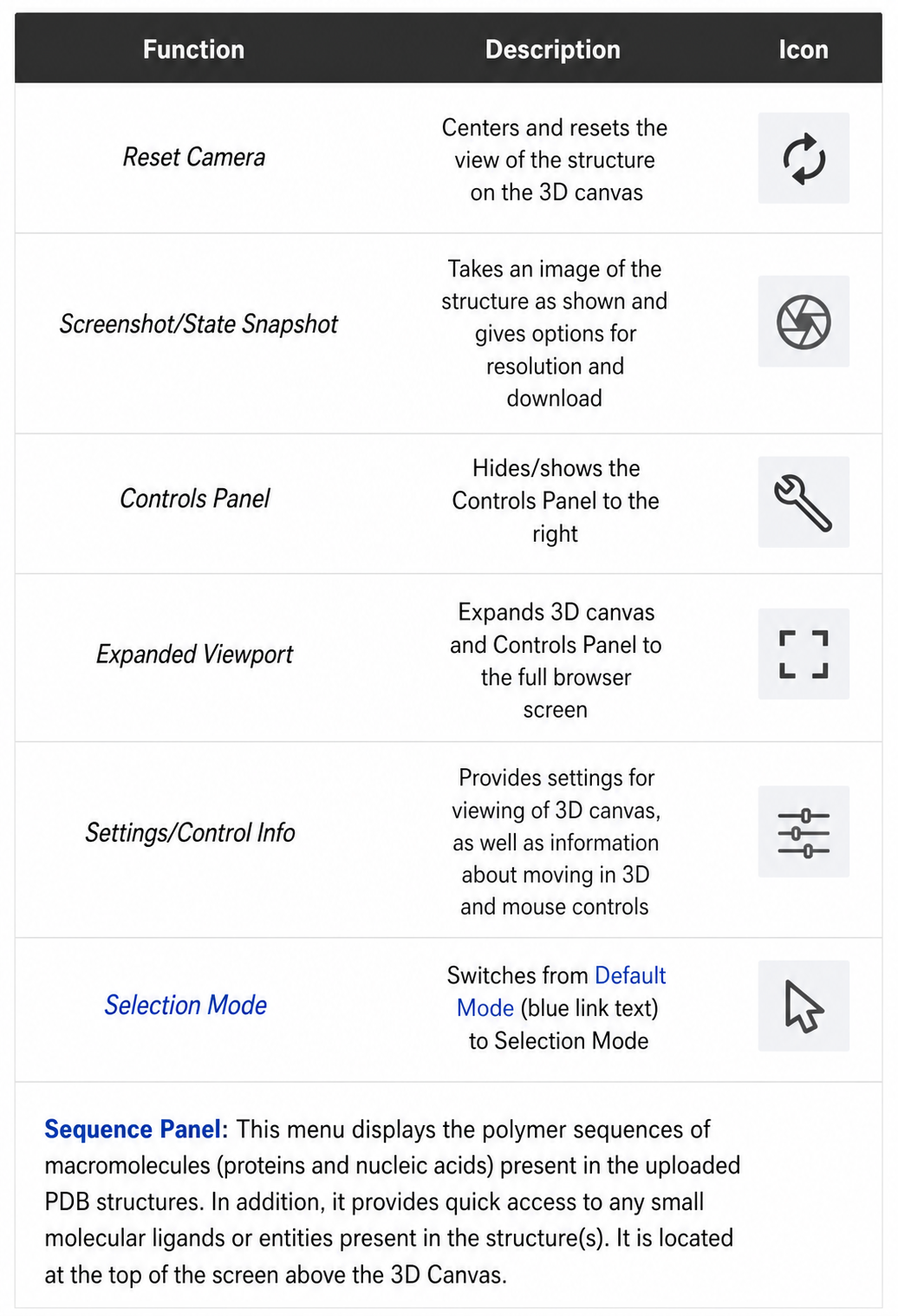This screenshot has width=898, height=1316.
Task: Click the Expanded Viewport brackets icon
Action: pyautogui.click(x=804, y=654)
